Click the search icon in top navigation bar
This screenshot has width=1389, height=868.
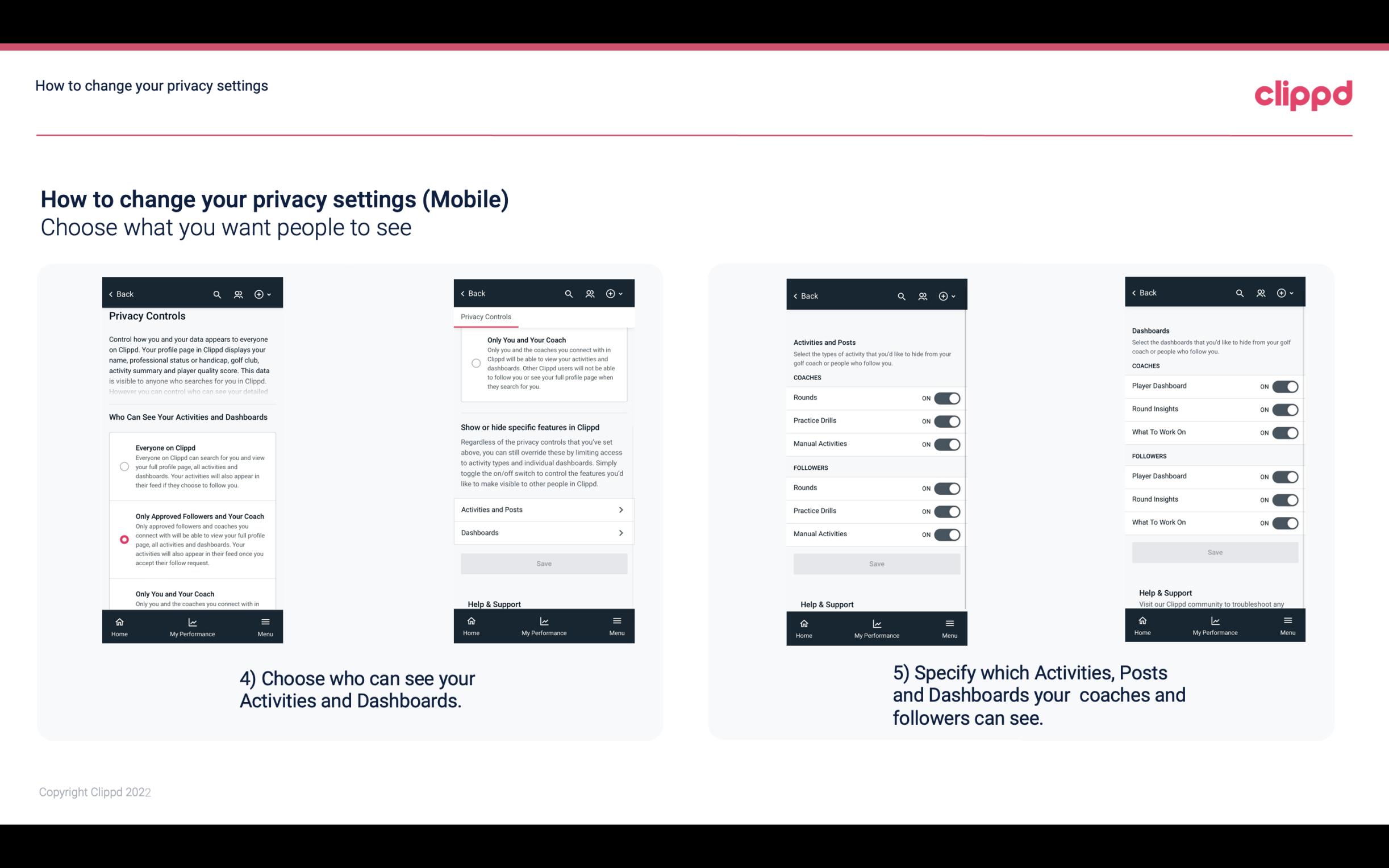[217, 294]
